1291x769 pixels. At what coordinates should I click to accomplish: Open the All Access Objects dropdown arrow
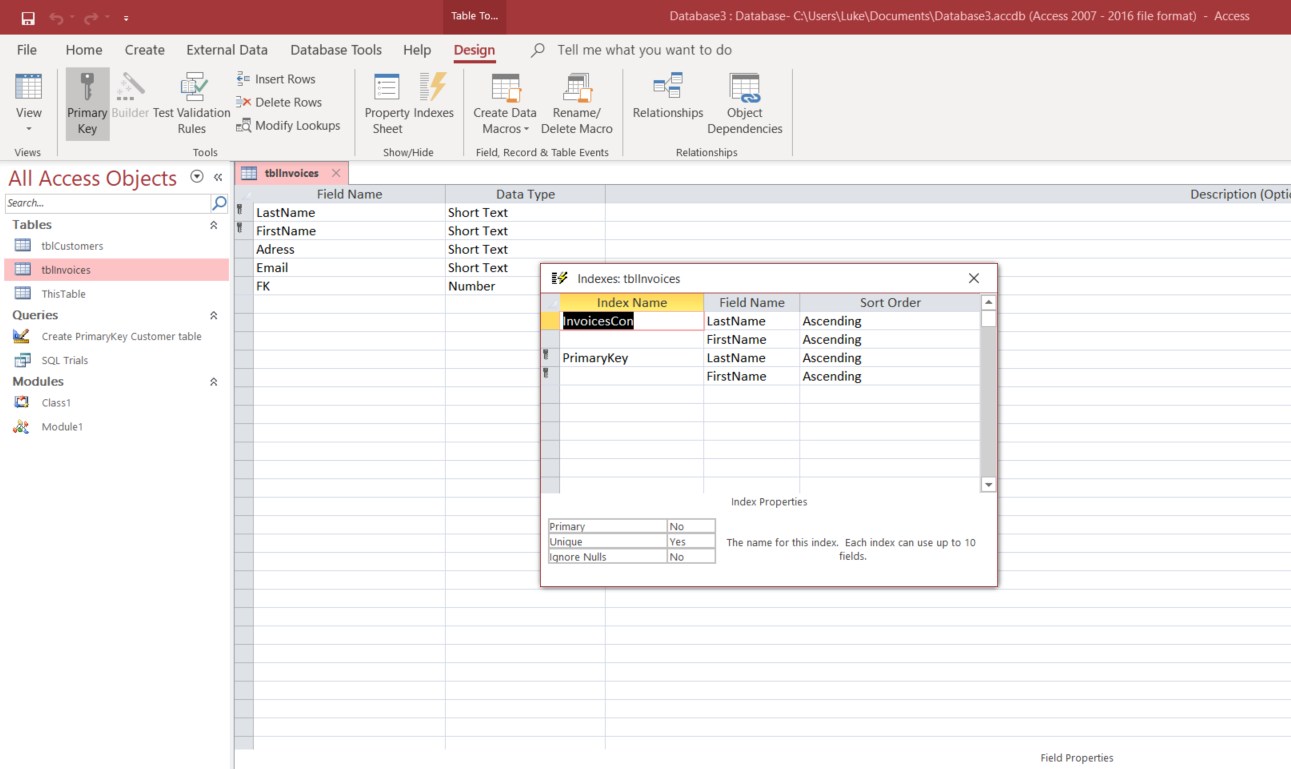[x=197, y=177]
